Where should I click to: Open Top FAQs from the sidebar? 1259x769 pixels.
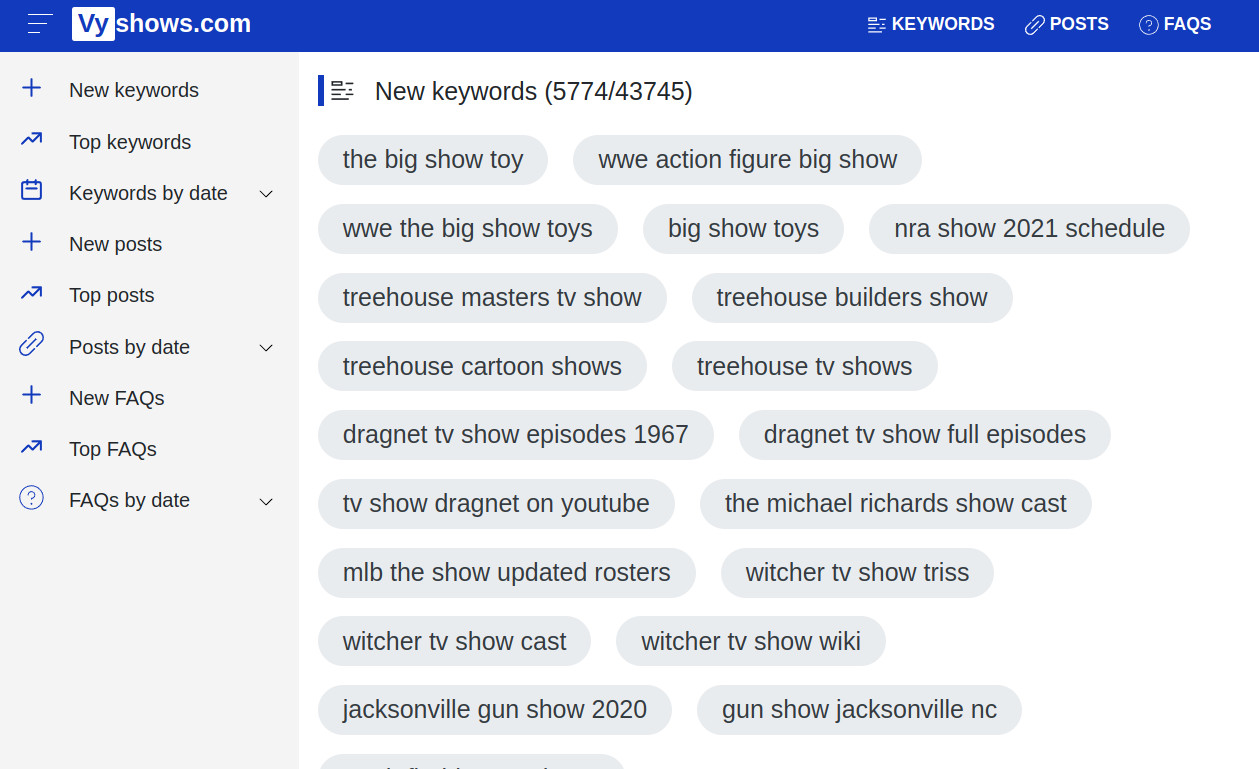[110, 448]
